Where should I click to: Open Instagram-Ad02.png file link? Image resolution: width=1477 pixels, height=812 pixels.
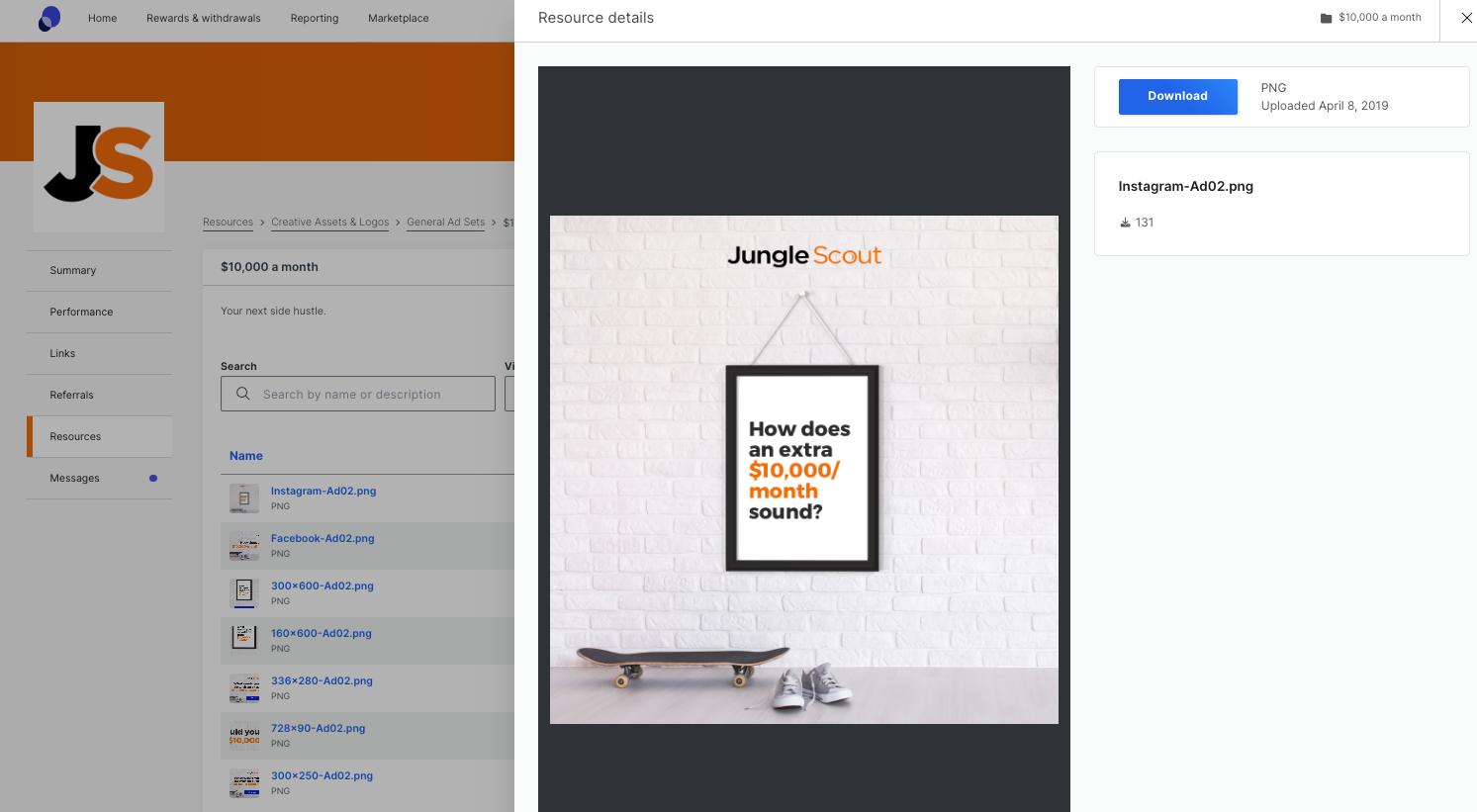pyautogui.click(x=323, y=491)
